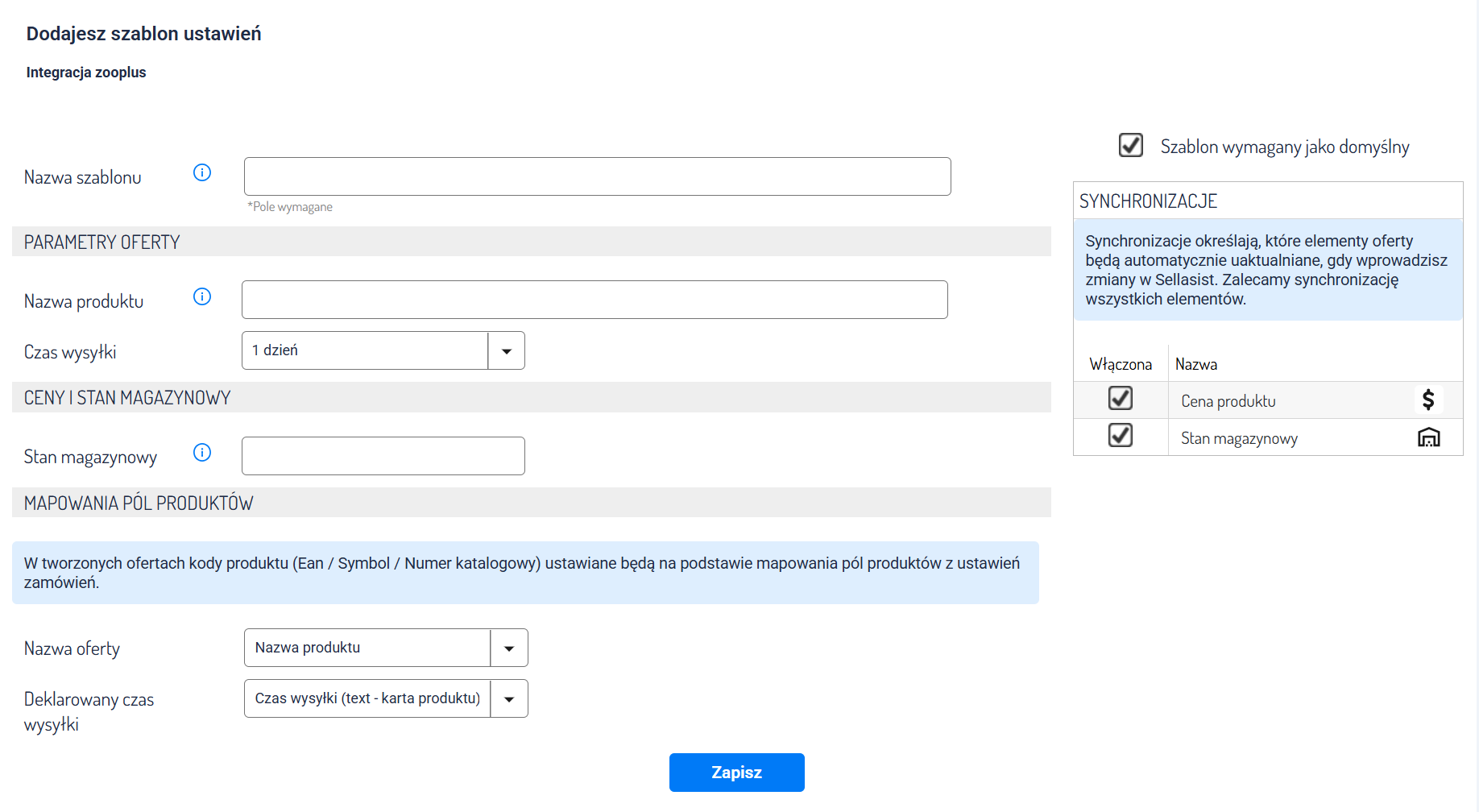Select the Stan magazynowy input box

click(x=383, y=456)
